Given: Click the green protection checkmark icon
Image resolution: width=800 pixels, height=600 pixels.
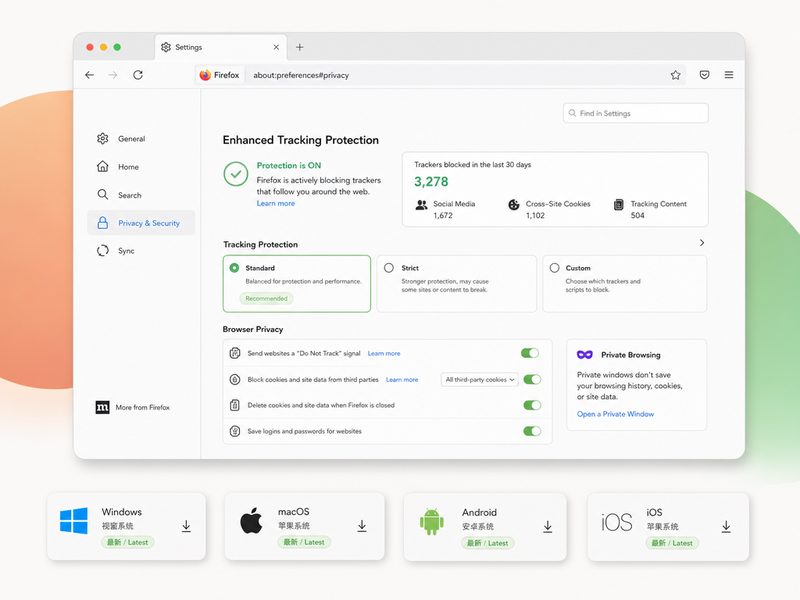Looking at the screenshot, I should (236, 174).
